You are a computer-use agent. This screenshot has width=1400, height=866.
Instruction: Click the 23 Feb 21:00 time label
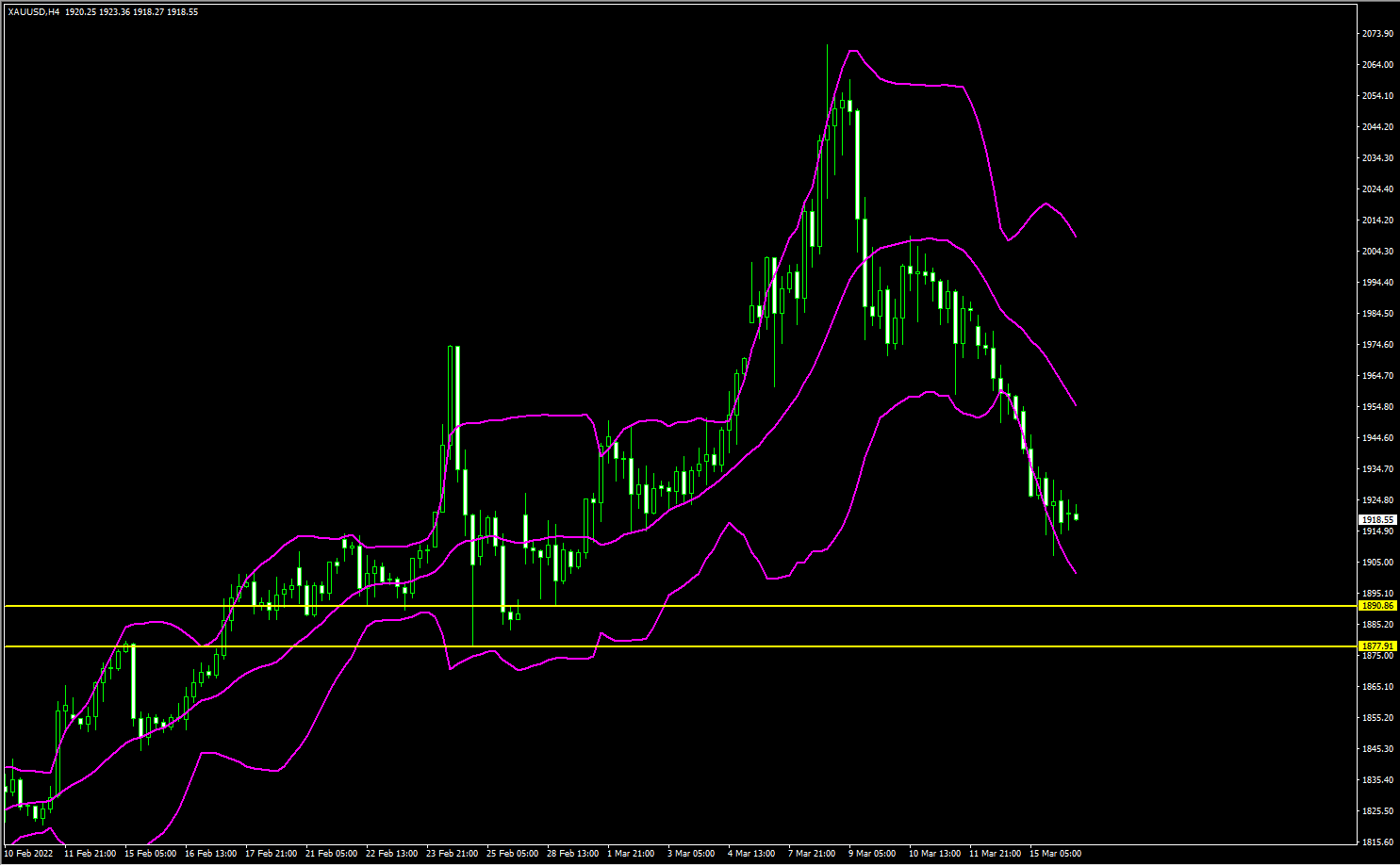click(452, 854)
